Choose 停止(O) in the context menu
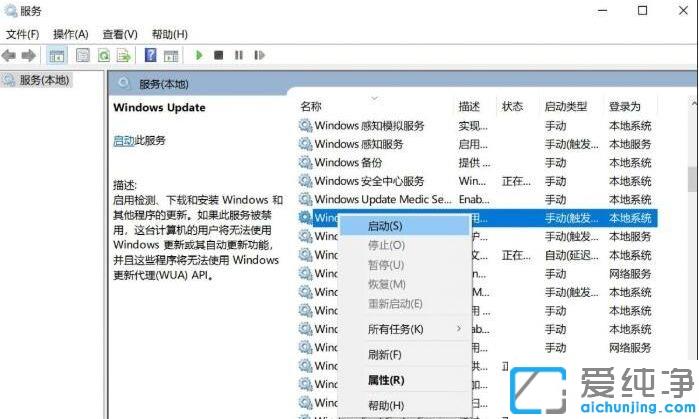Image resolution: width=699 pixels, height=419 pixels. point(405,245)
